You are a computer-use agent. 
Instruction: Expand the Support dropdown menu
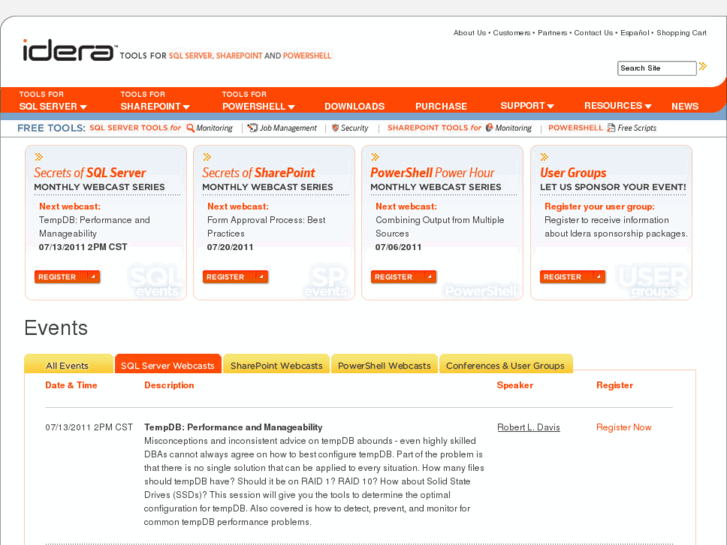(527, 106)
